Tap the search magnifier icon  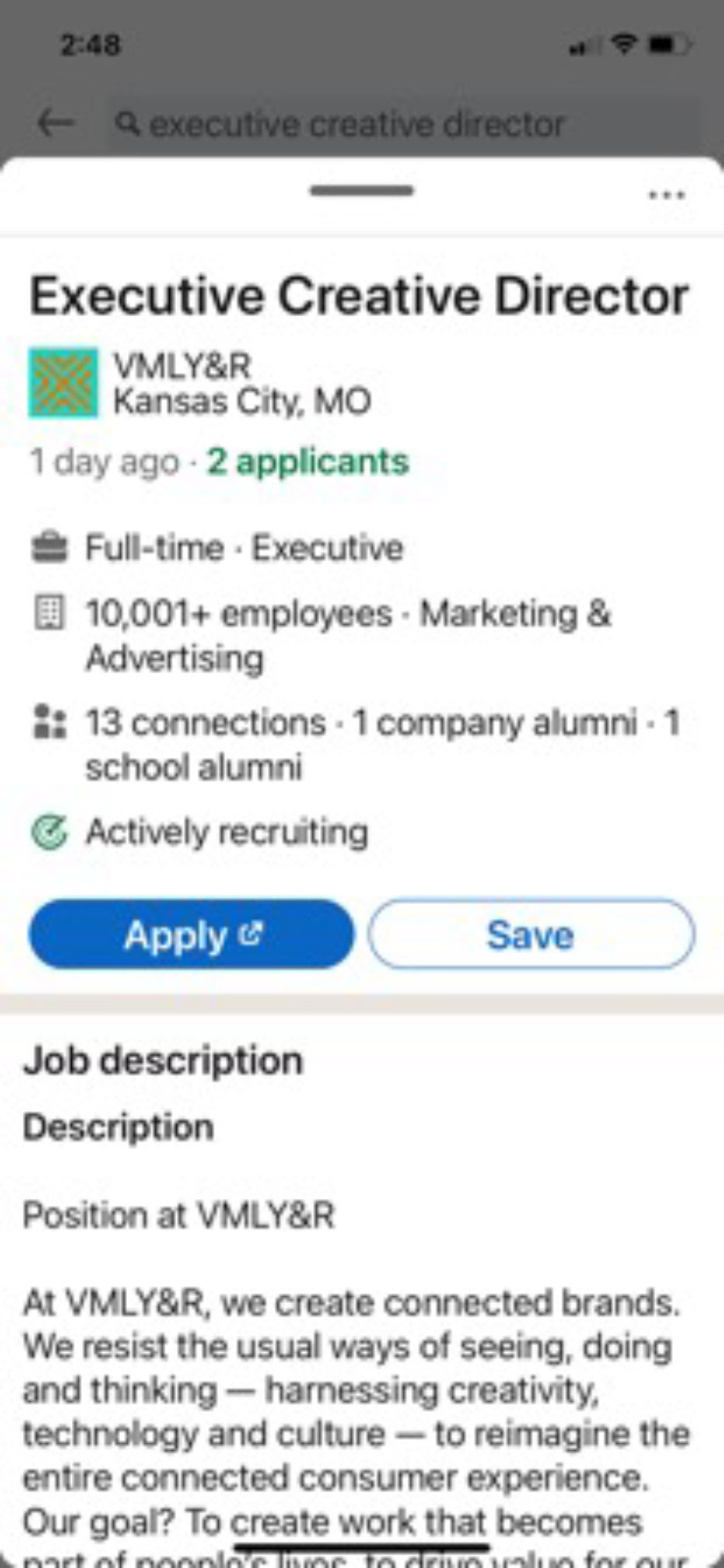(x=128, y=122)
